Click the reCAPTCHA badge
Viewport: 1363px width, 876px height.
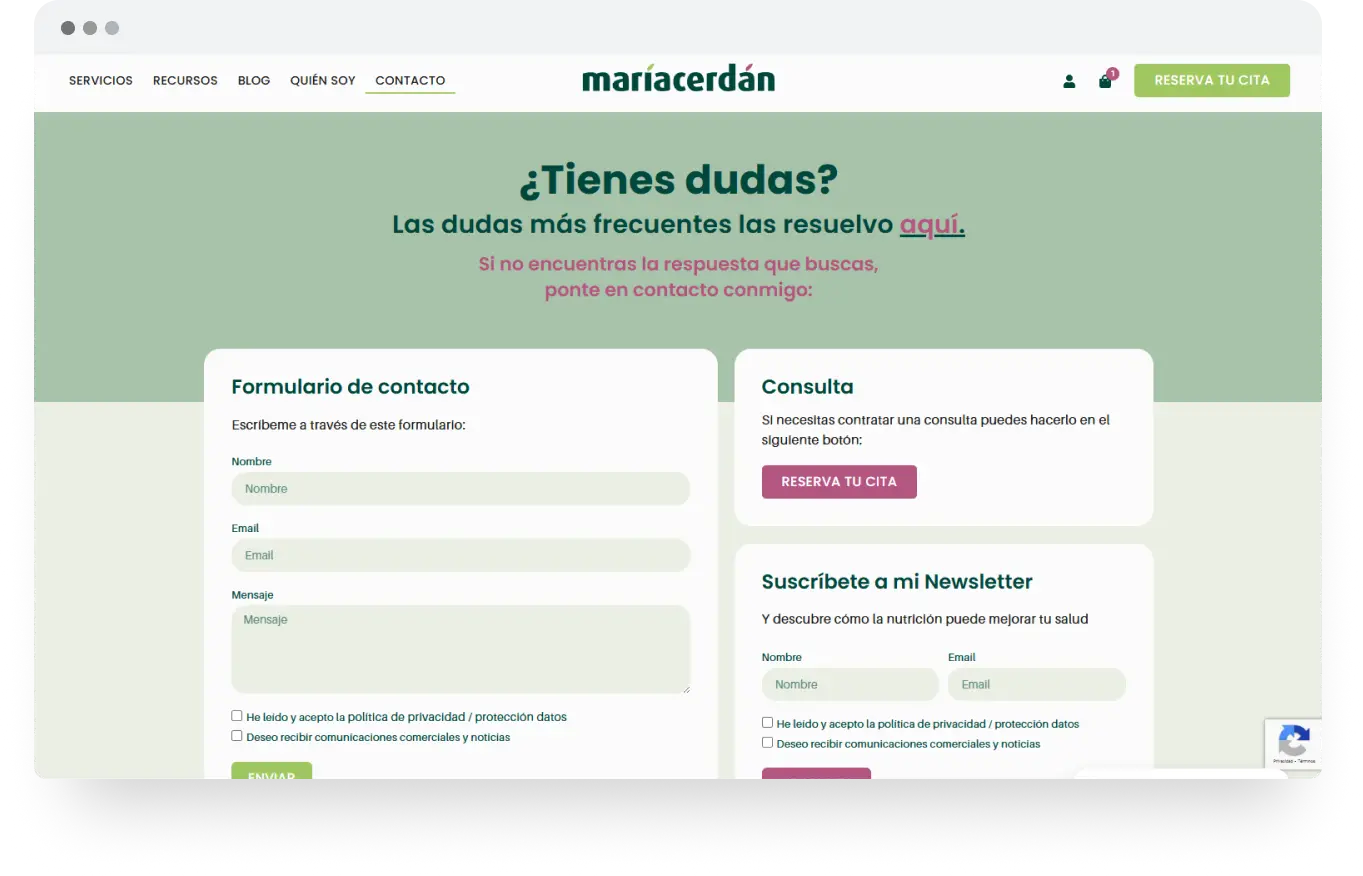tap(1294, 744)
